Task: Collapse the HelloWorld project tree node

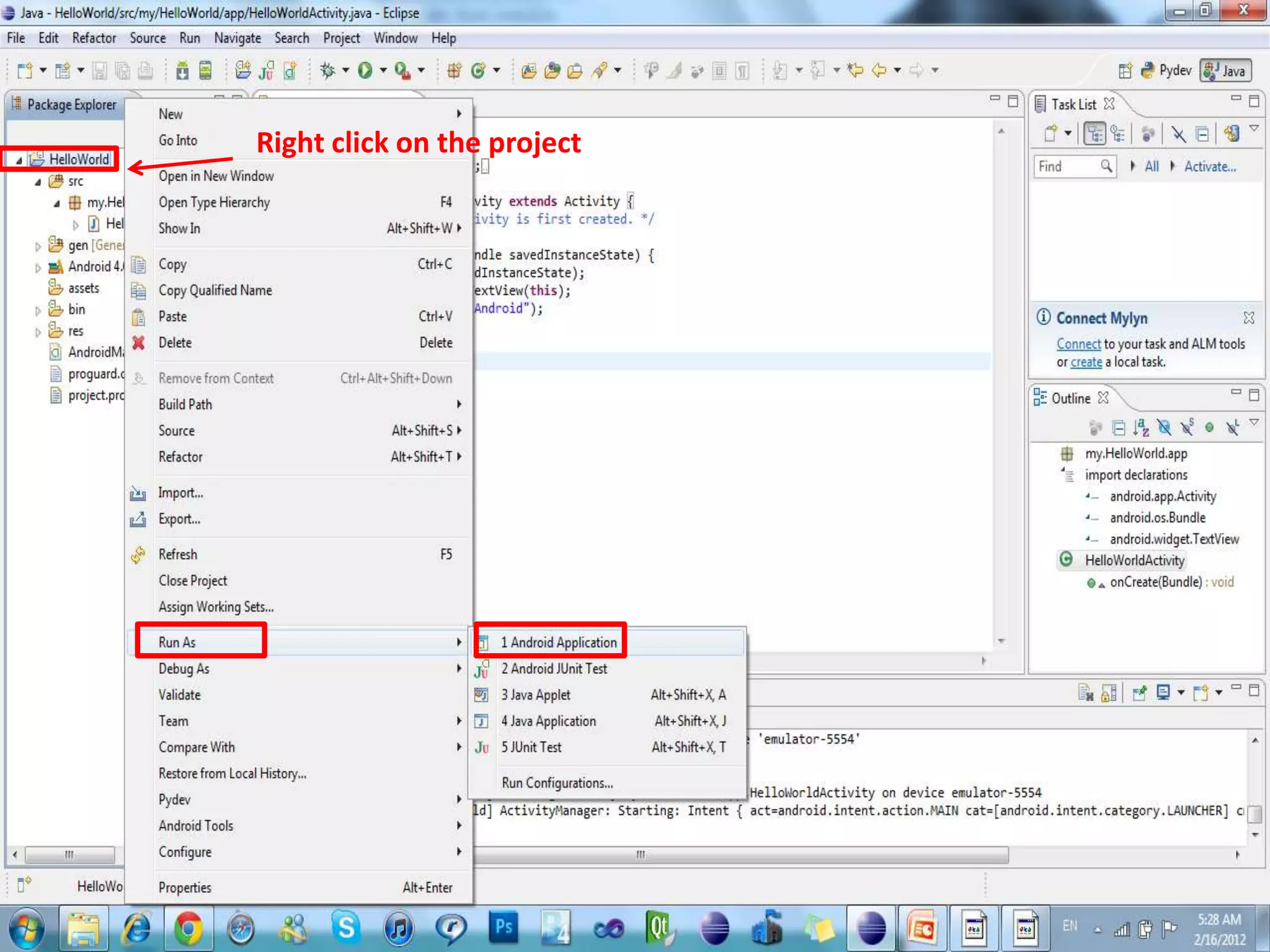Action: coord(19,161)
